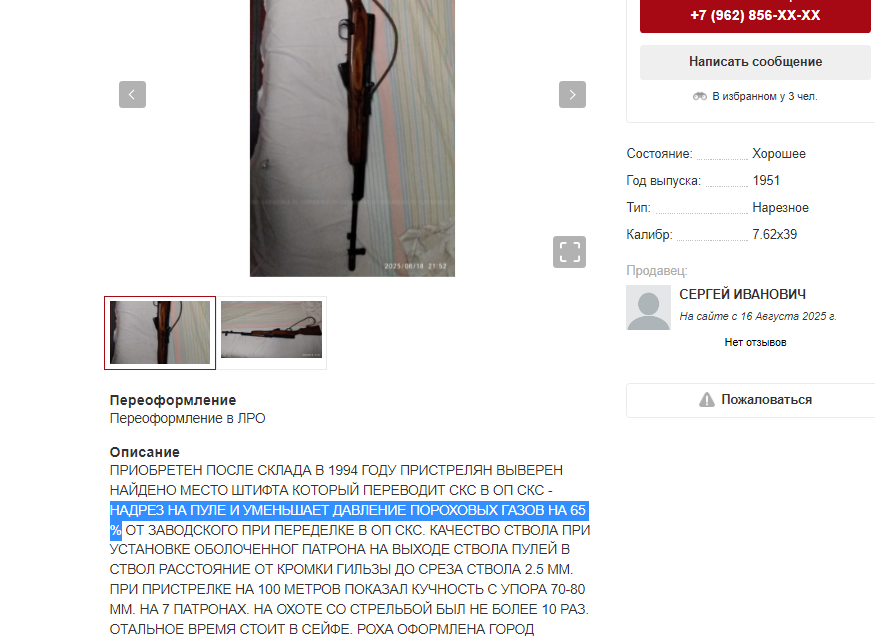
Task: Select the second horizontal rifle thumbnail
Action: [x=272, y=330]
